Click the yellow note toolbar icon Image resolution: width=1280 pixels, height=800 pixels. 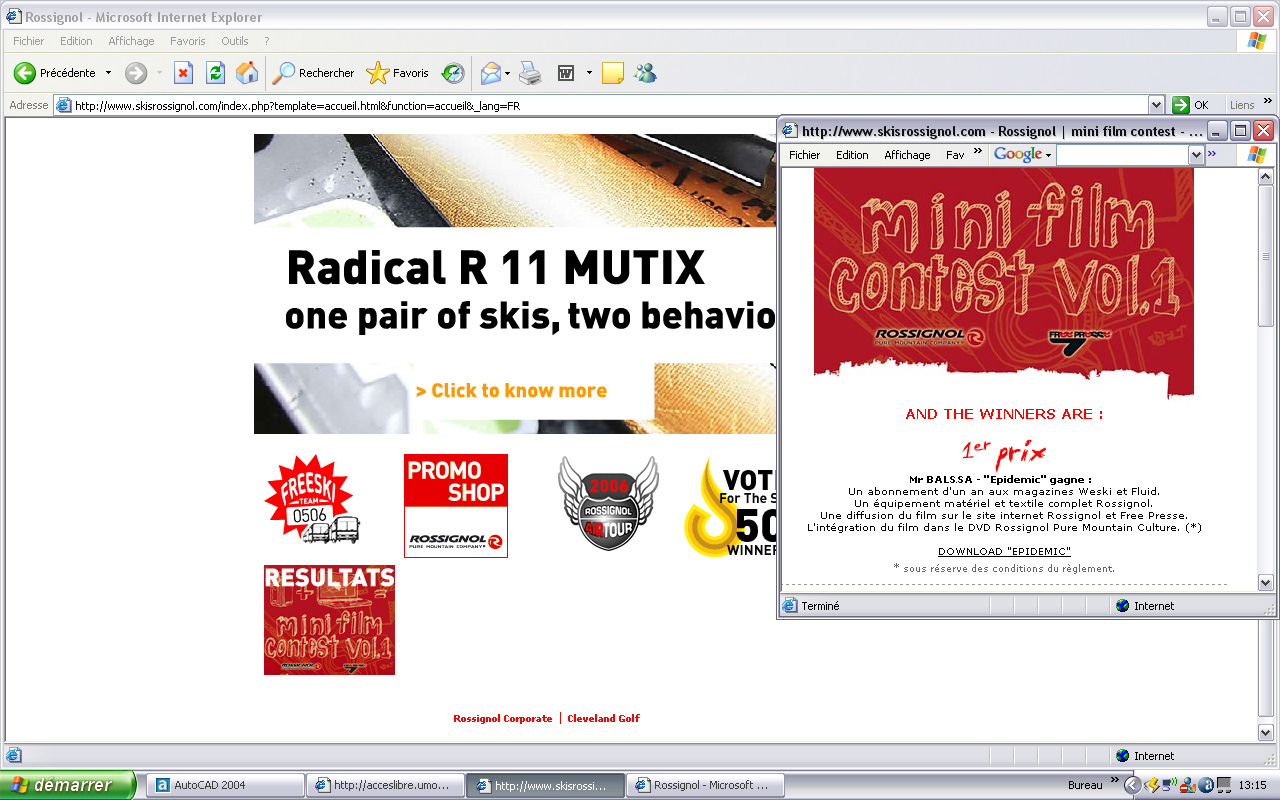(613, 73)
